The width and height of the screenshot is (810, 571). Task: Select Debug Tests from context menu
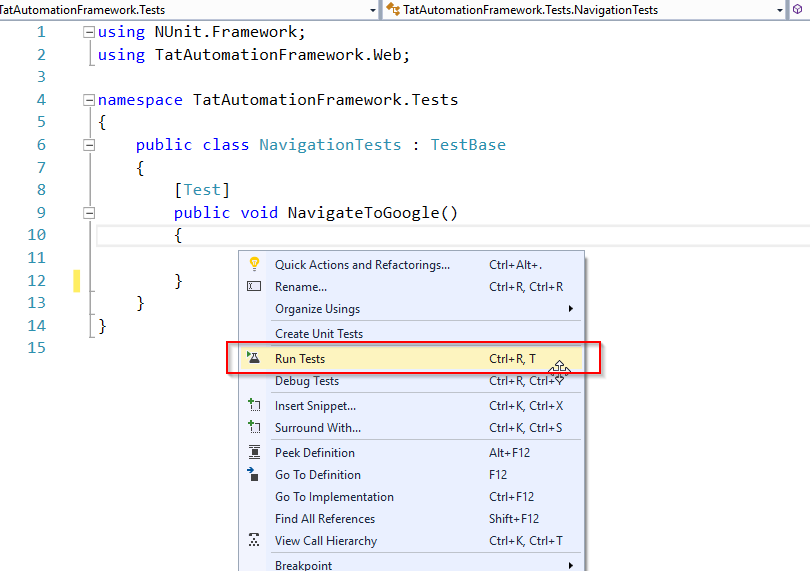[307, 381]
